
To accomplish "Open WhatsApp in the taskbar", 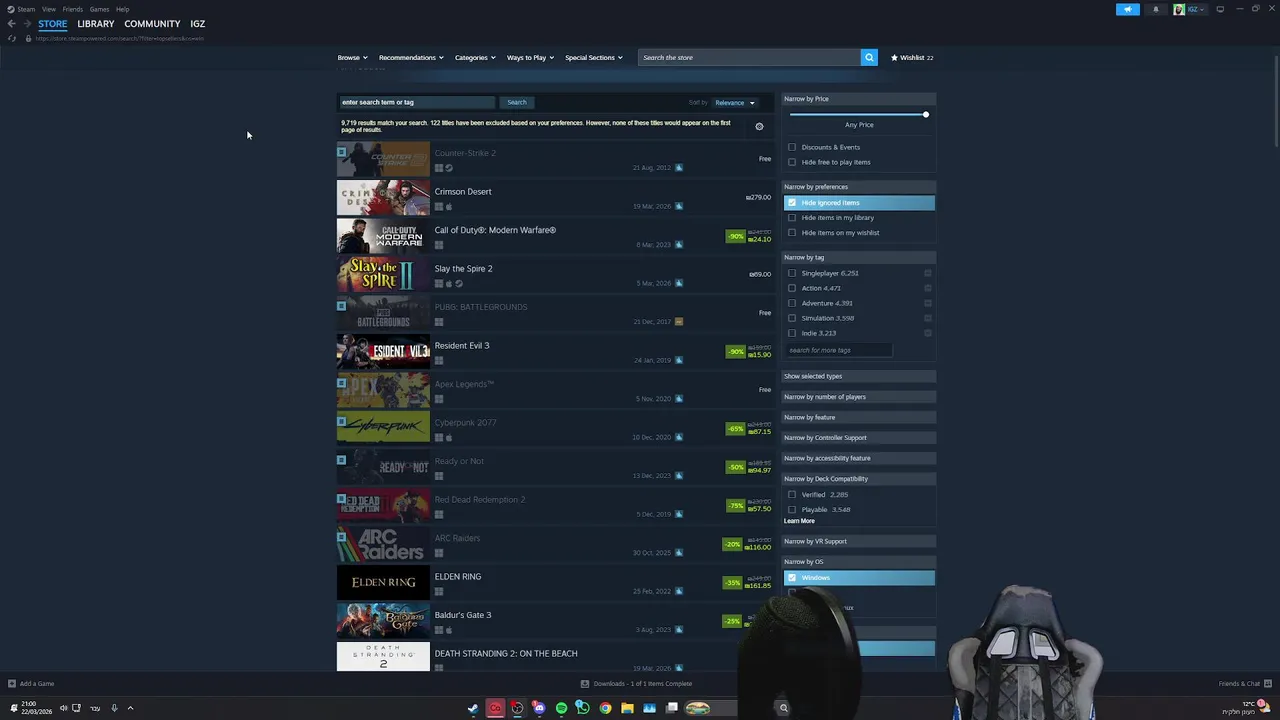I will point(583,708).
